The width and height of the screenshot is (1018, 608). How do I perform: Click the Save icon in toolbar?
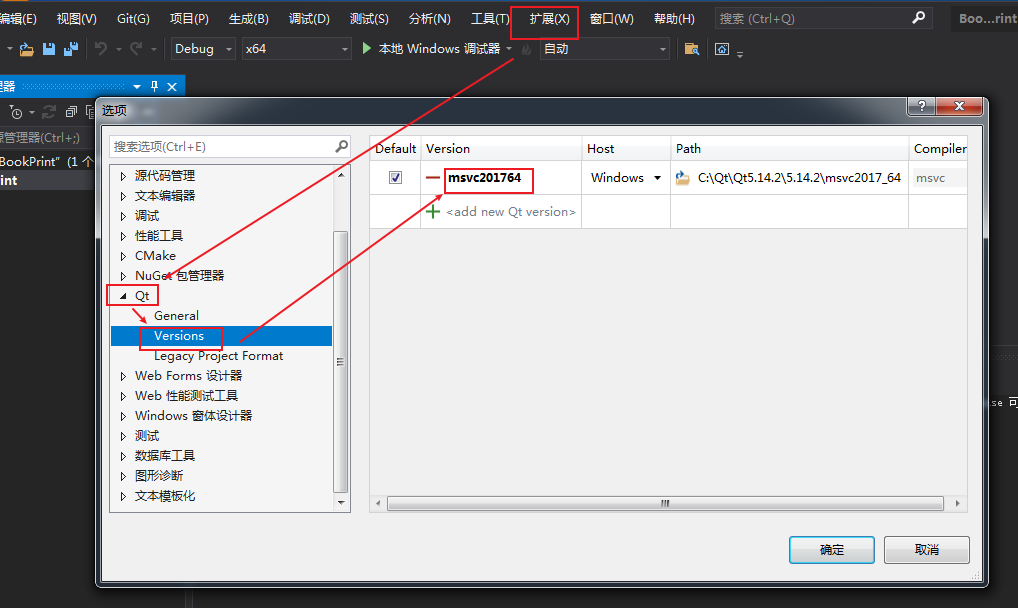(49, 49)
